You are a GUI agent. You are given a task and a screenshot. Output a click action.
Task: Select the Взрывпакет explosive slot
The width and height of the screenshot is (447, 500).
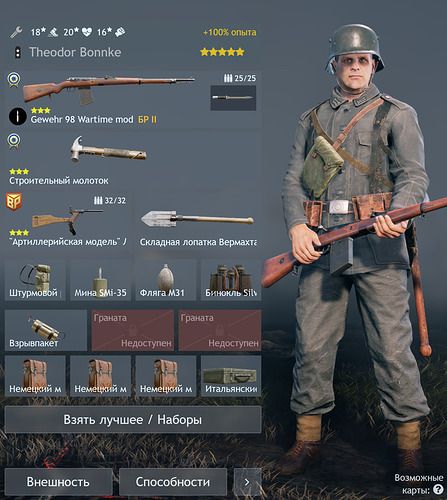click(x=46, y=330)
